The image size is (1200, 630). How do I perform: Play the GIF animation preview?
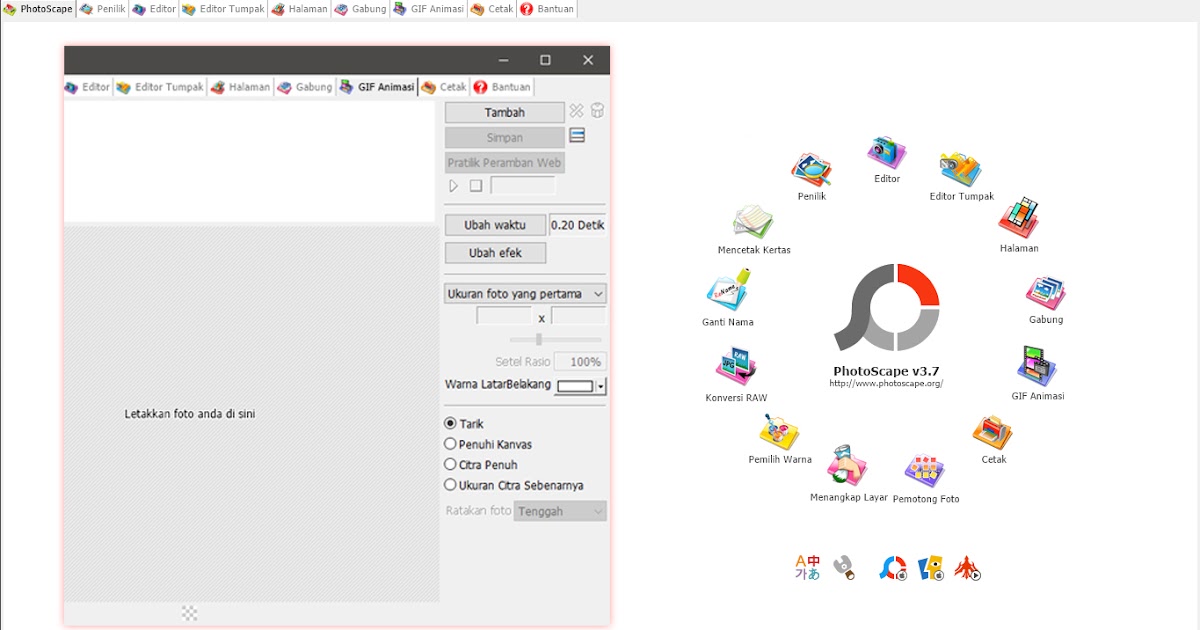click(453, 186)
